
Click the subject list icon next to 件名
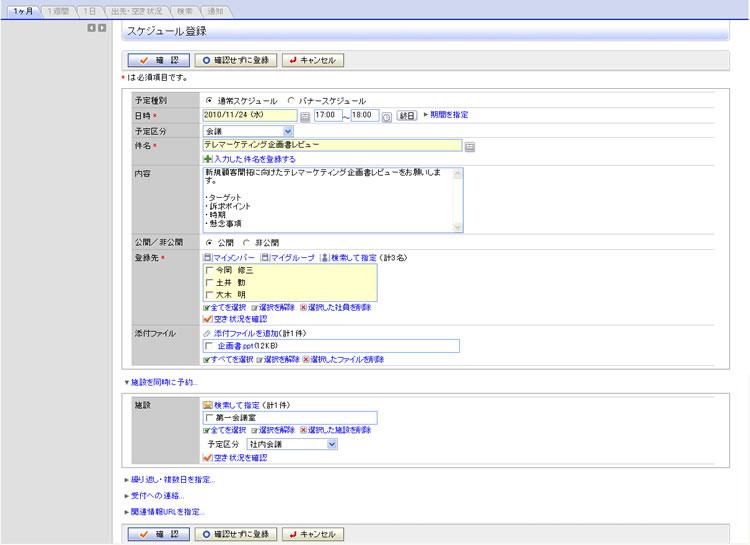(470, 147)
